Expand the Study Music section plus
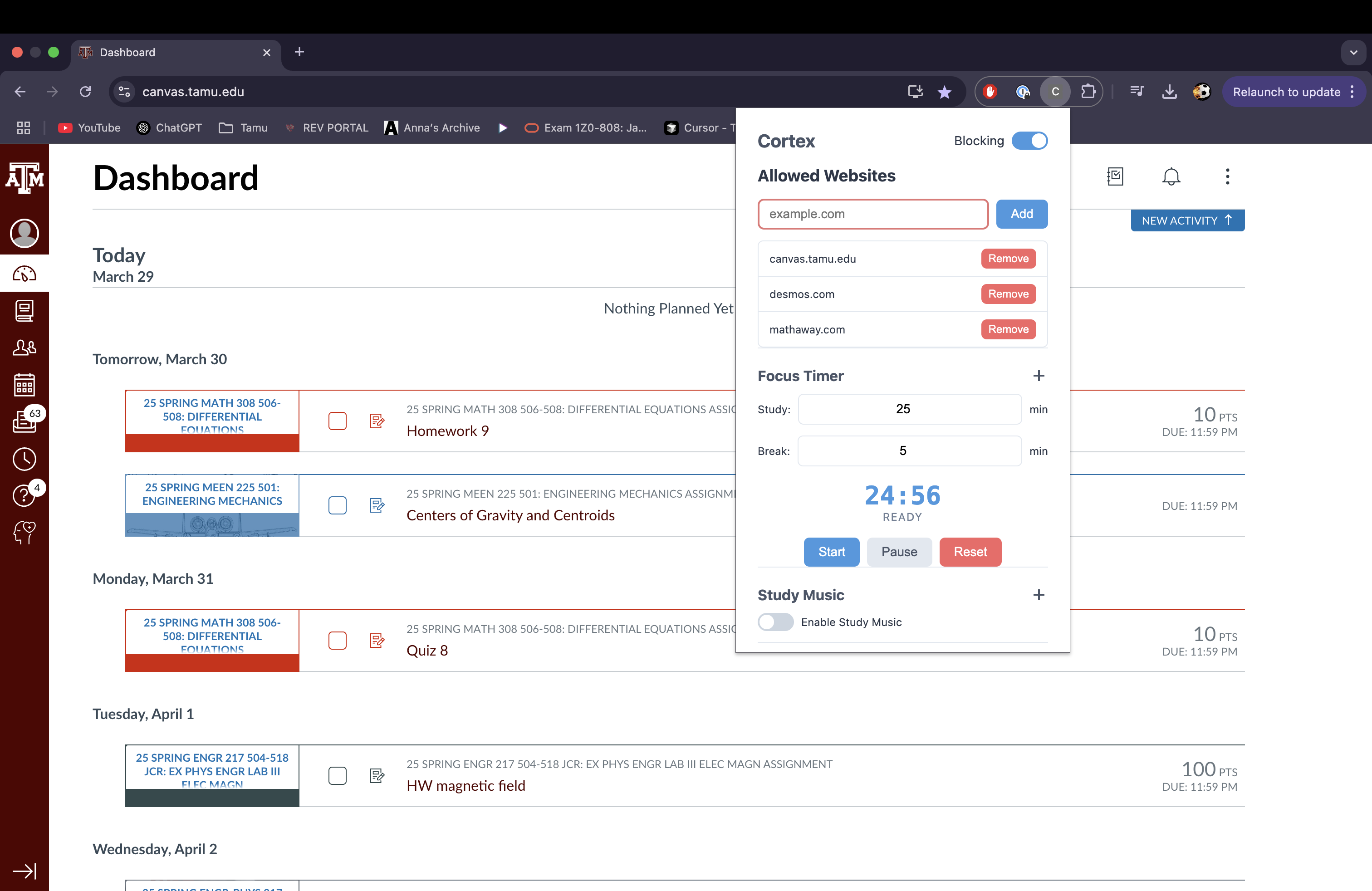1372x891 pixels. pyautogui.click(x=1038, y=595)
